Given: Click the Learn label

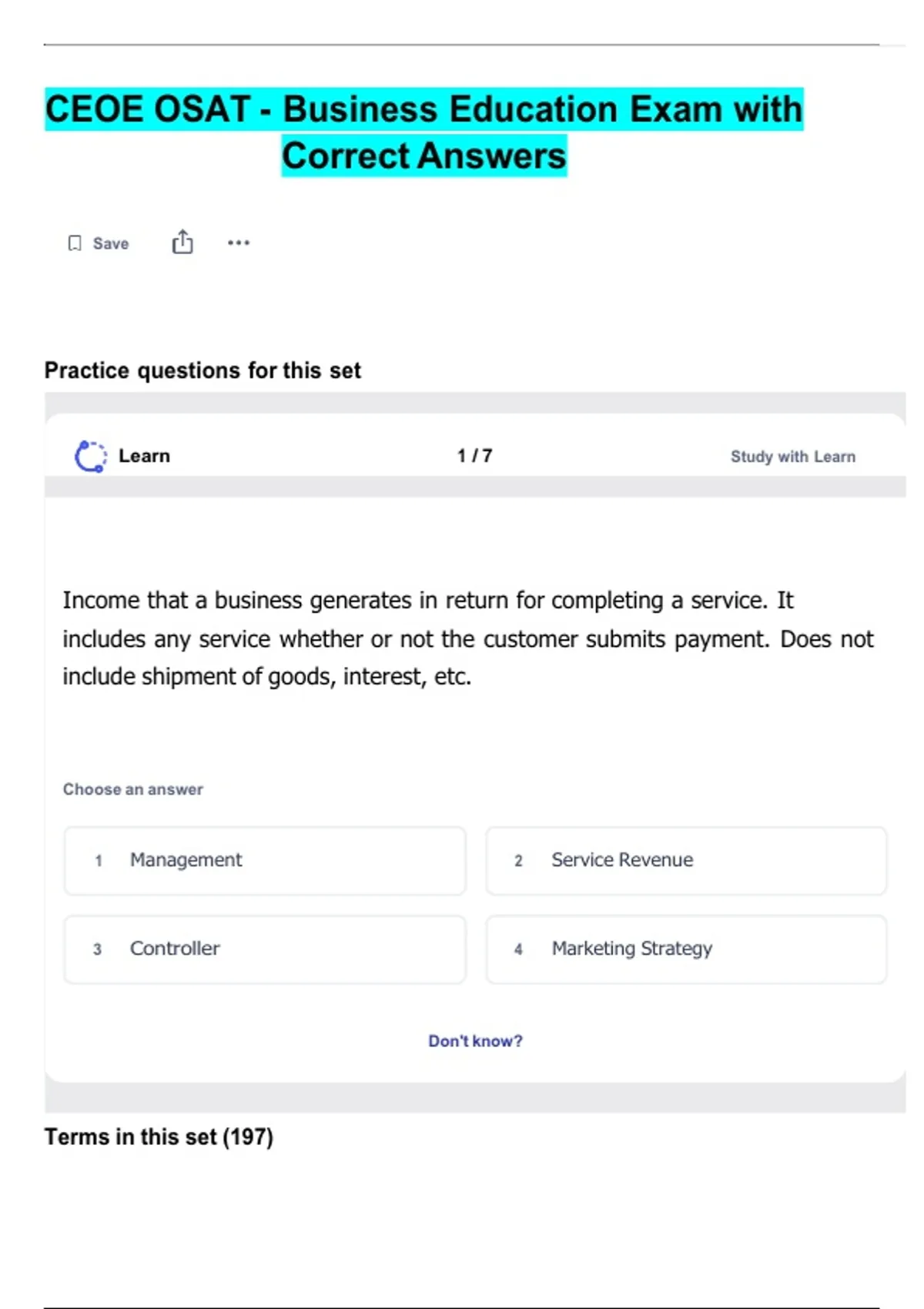Looking at the screenshot, I should [x=144, y=456].
